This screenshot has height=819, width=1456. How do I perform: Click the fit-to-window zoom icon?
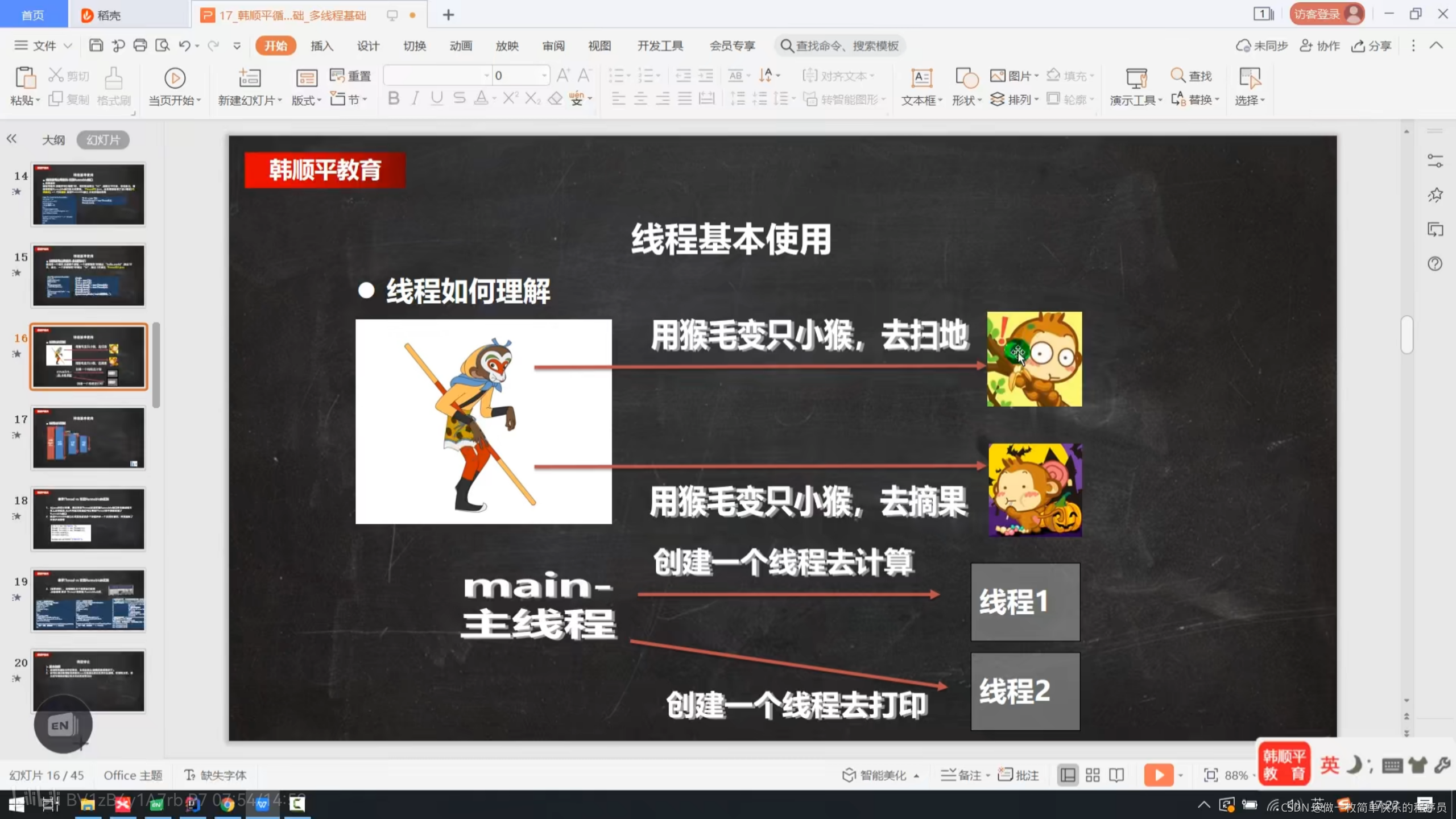point(1211,775)
